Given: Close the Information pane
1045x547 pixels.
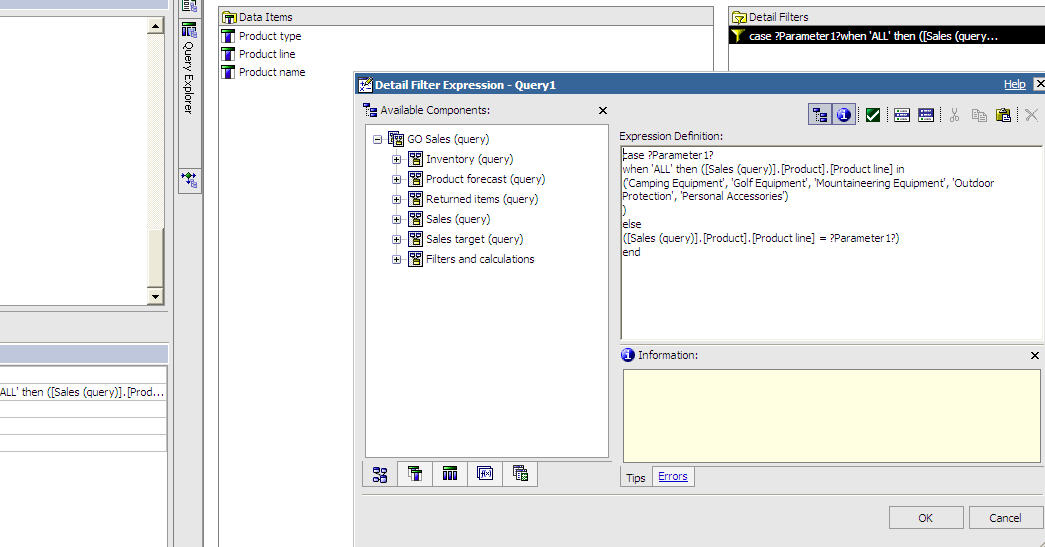Looking at the screenshot, I should coord(1034,356).
